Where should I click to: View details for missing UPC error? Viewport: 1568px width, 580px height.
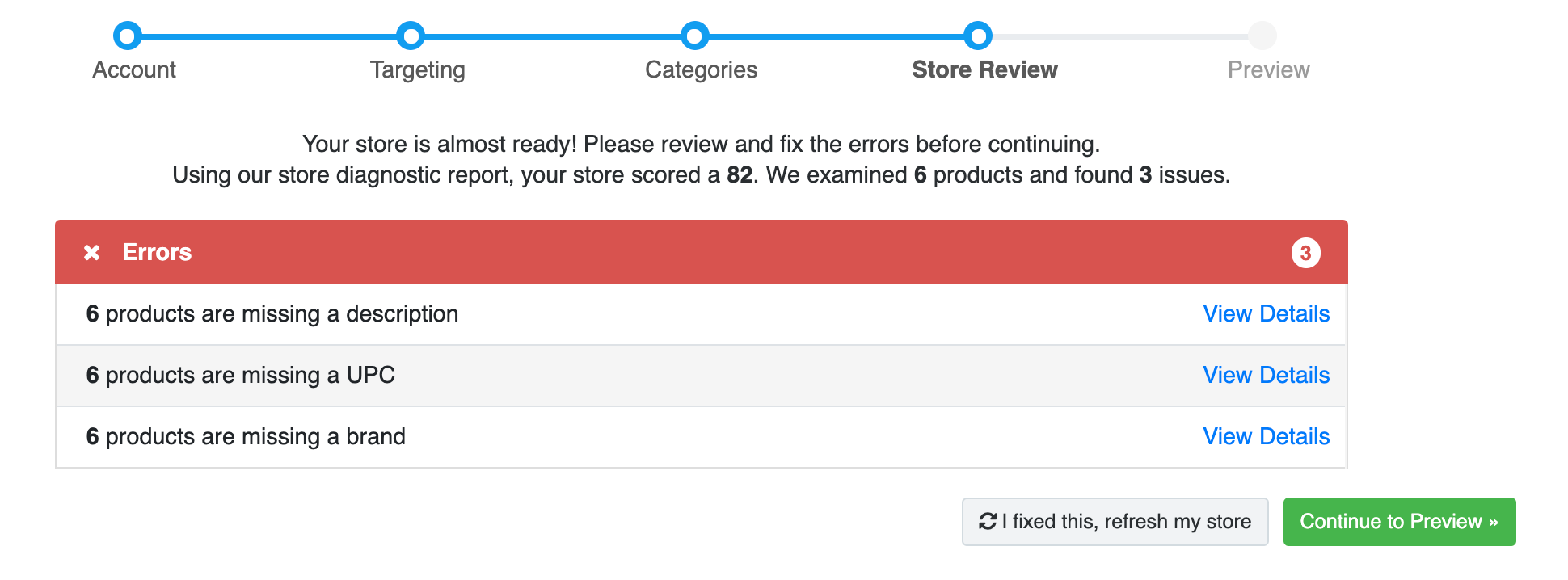click(1266, 376)
